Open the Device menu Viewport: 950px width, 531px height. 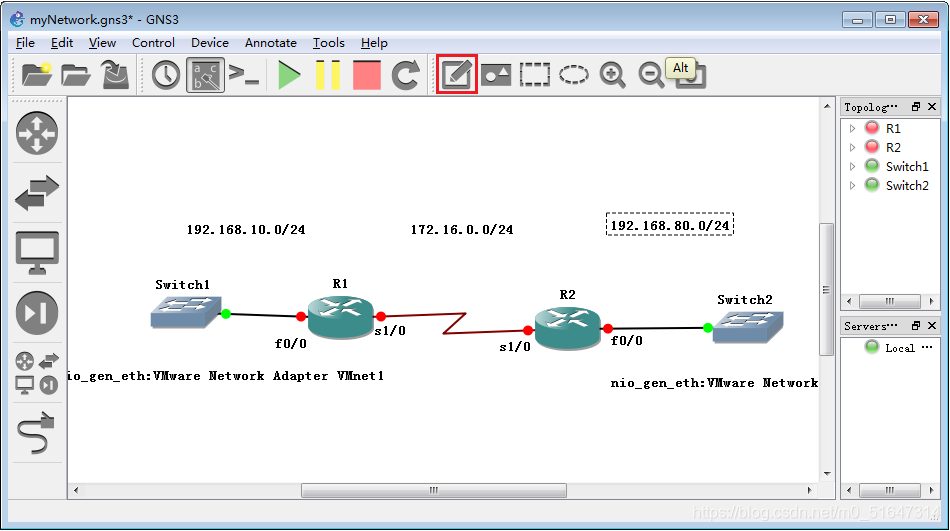210,42
